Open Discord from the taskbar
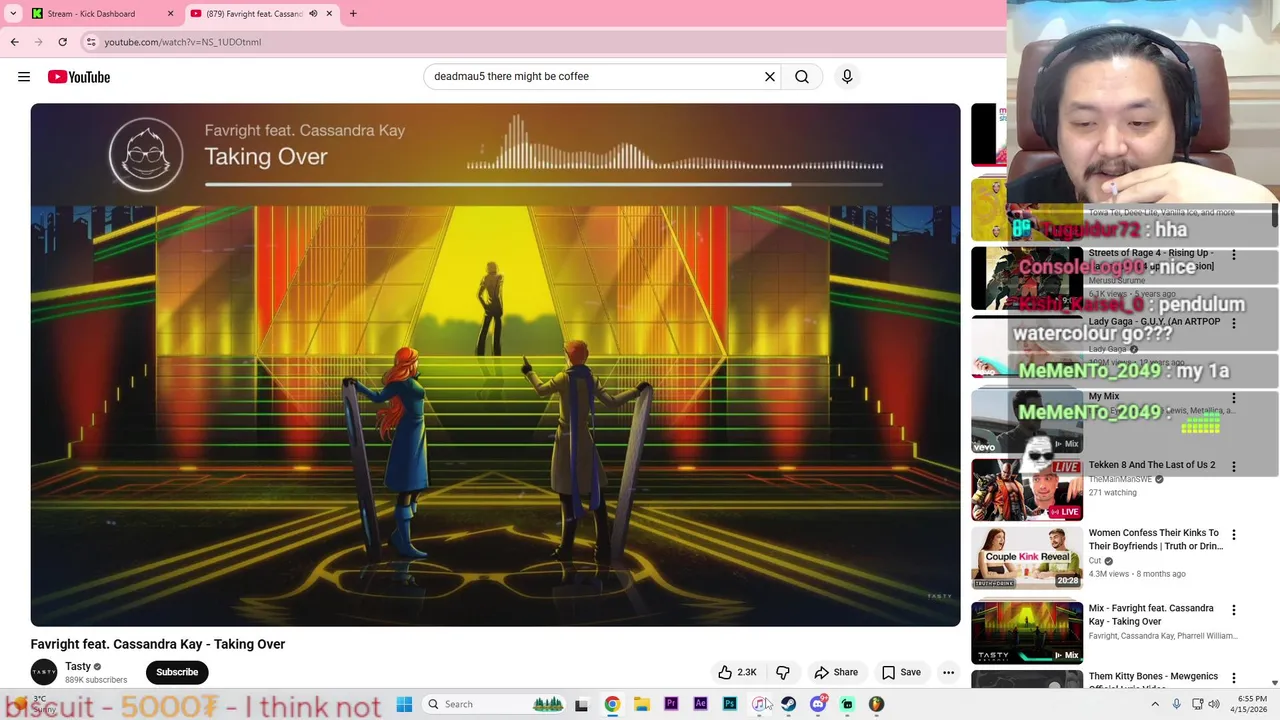Image resolution: width=1280 pixels, height=720 pixels. click(818, 704)
